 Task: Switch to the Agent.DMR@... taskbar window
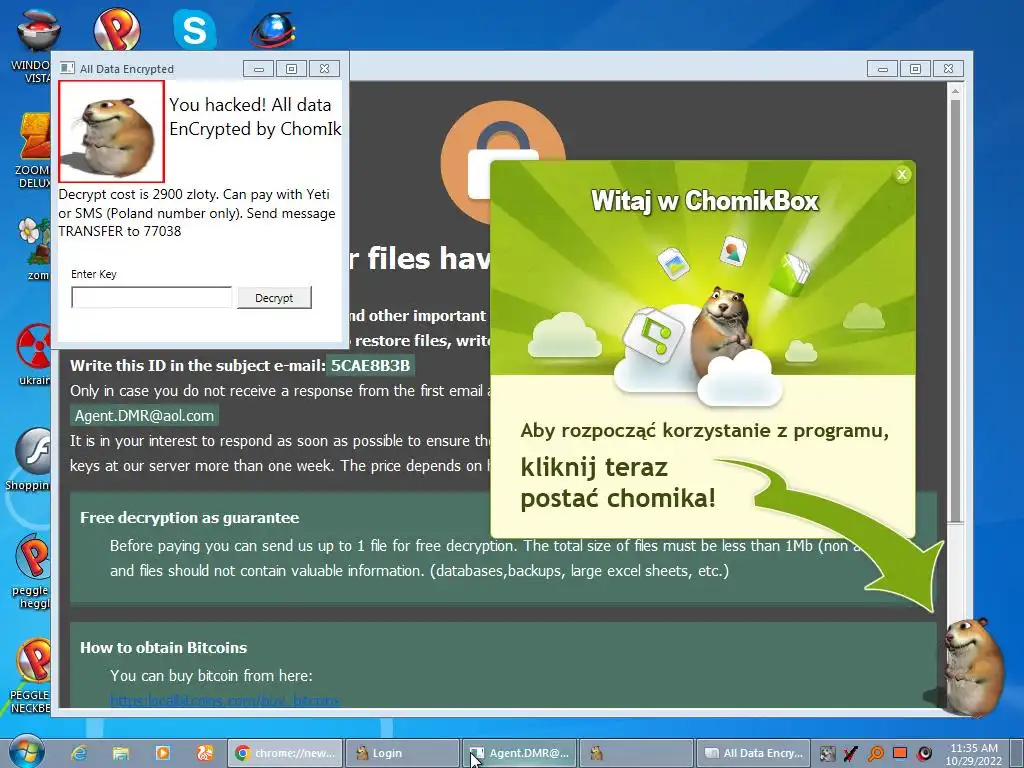pyautogui.click(x=519, y=753)
